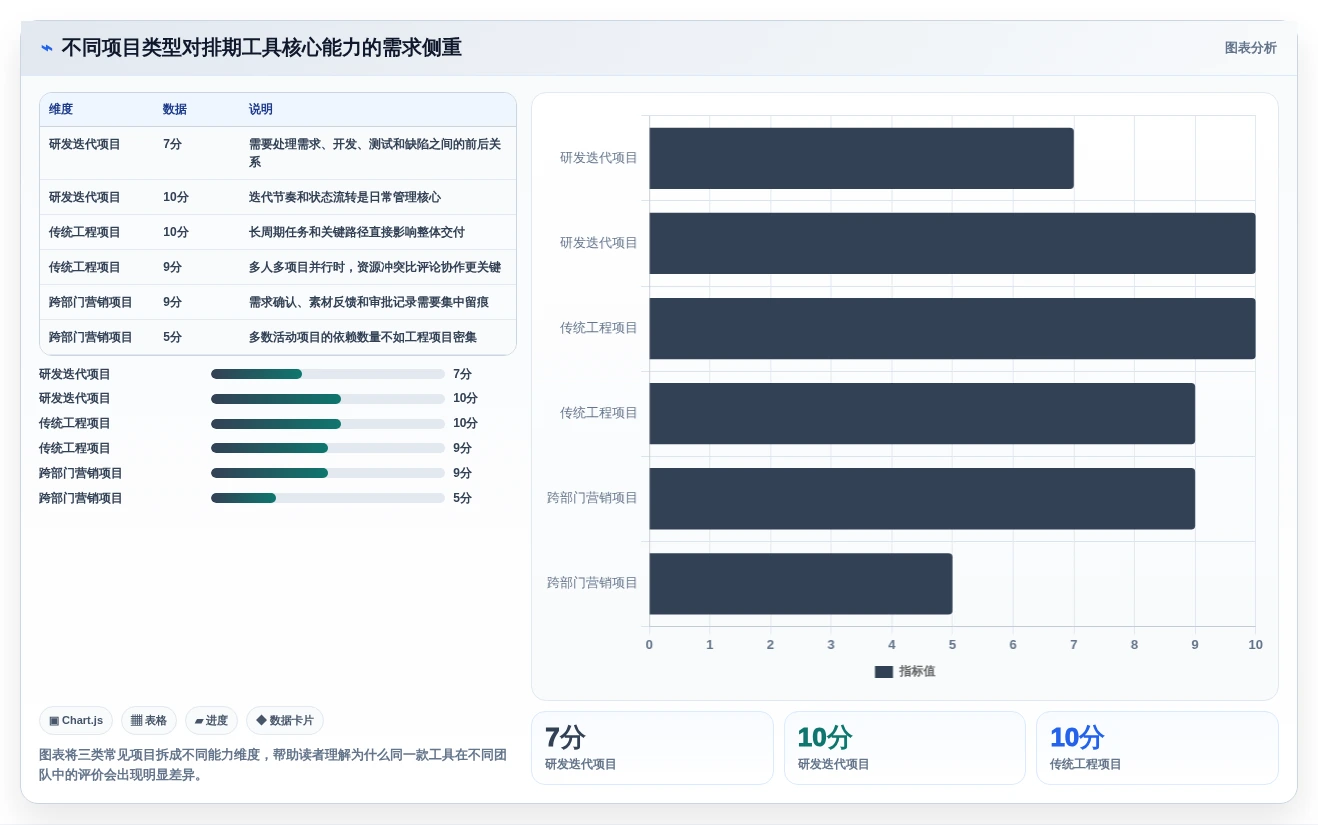Screen dimensions: 1318x825
Task: Click the x-axis tick label 3
Action: coord(831,645)
